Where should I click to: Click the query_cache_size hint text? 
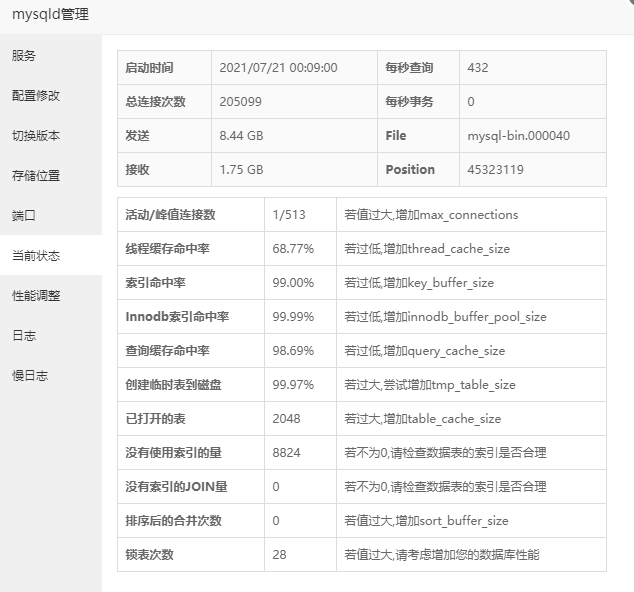425,351
